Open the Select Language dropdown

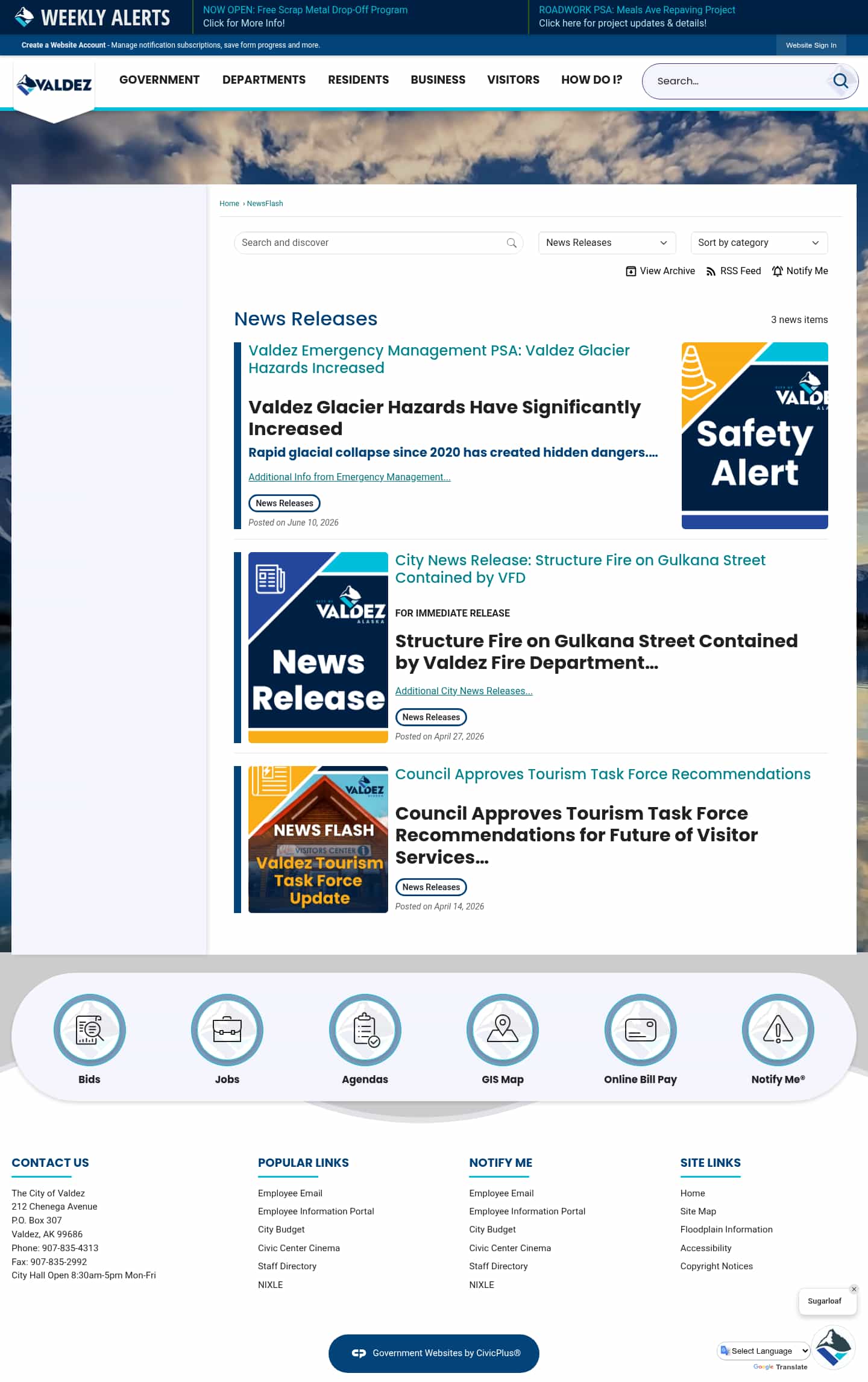764,1351
